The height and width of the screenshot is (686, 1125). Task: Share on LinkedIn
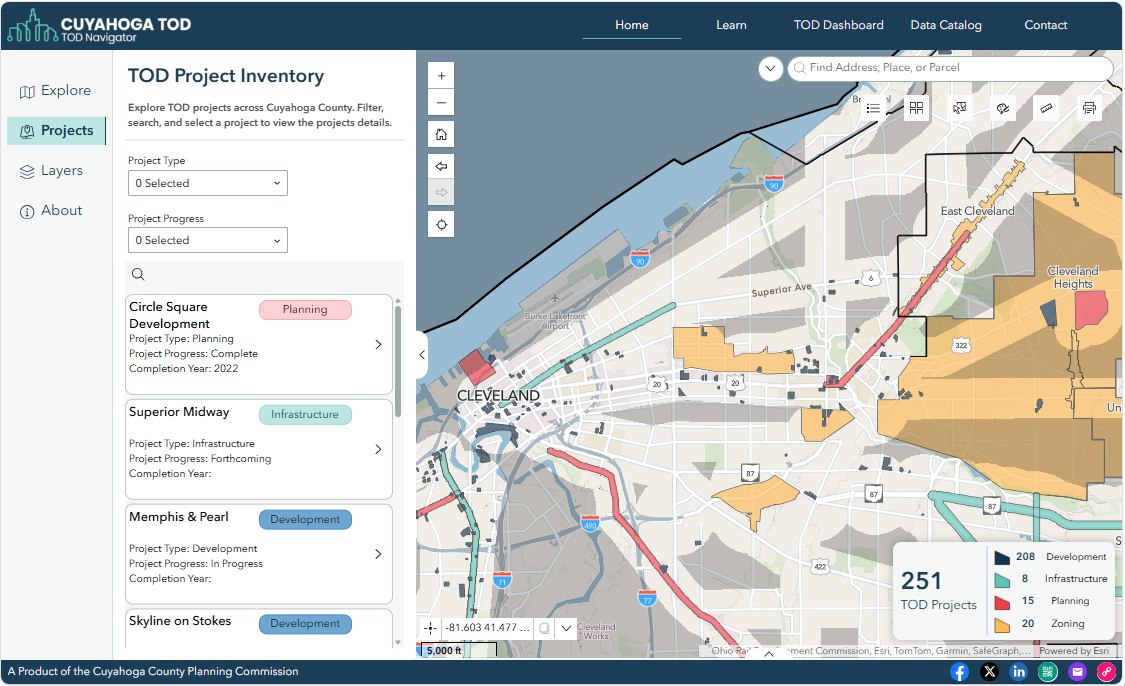pos(1019,672)
